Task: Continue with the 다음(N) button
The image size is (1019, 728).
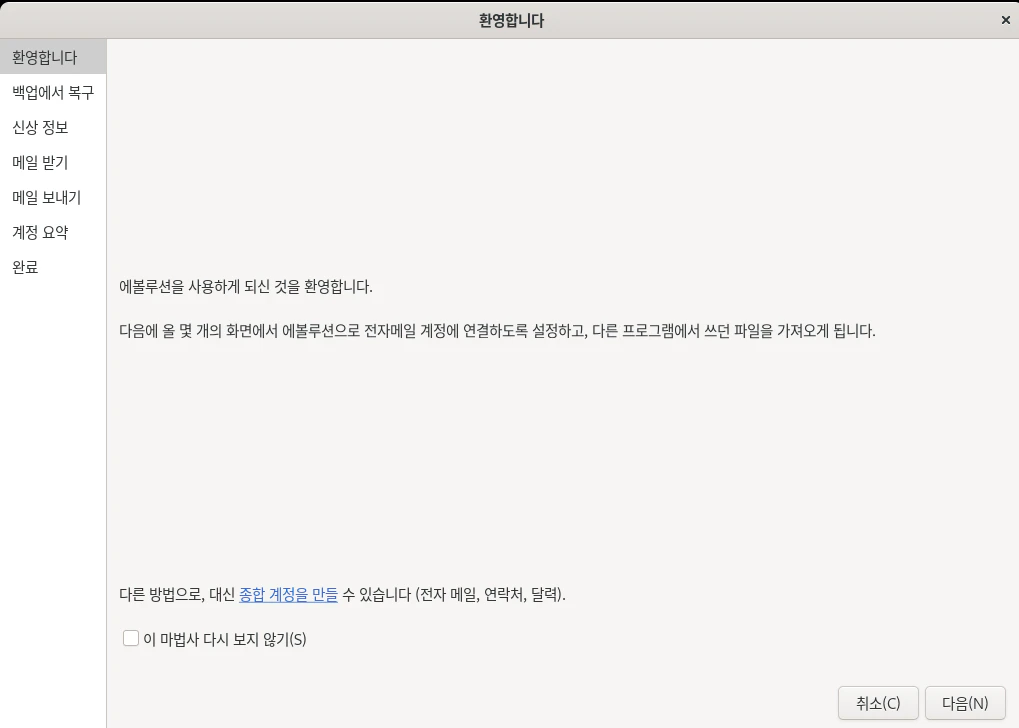Action: pyautogui.click(x=965, y=703)
